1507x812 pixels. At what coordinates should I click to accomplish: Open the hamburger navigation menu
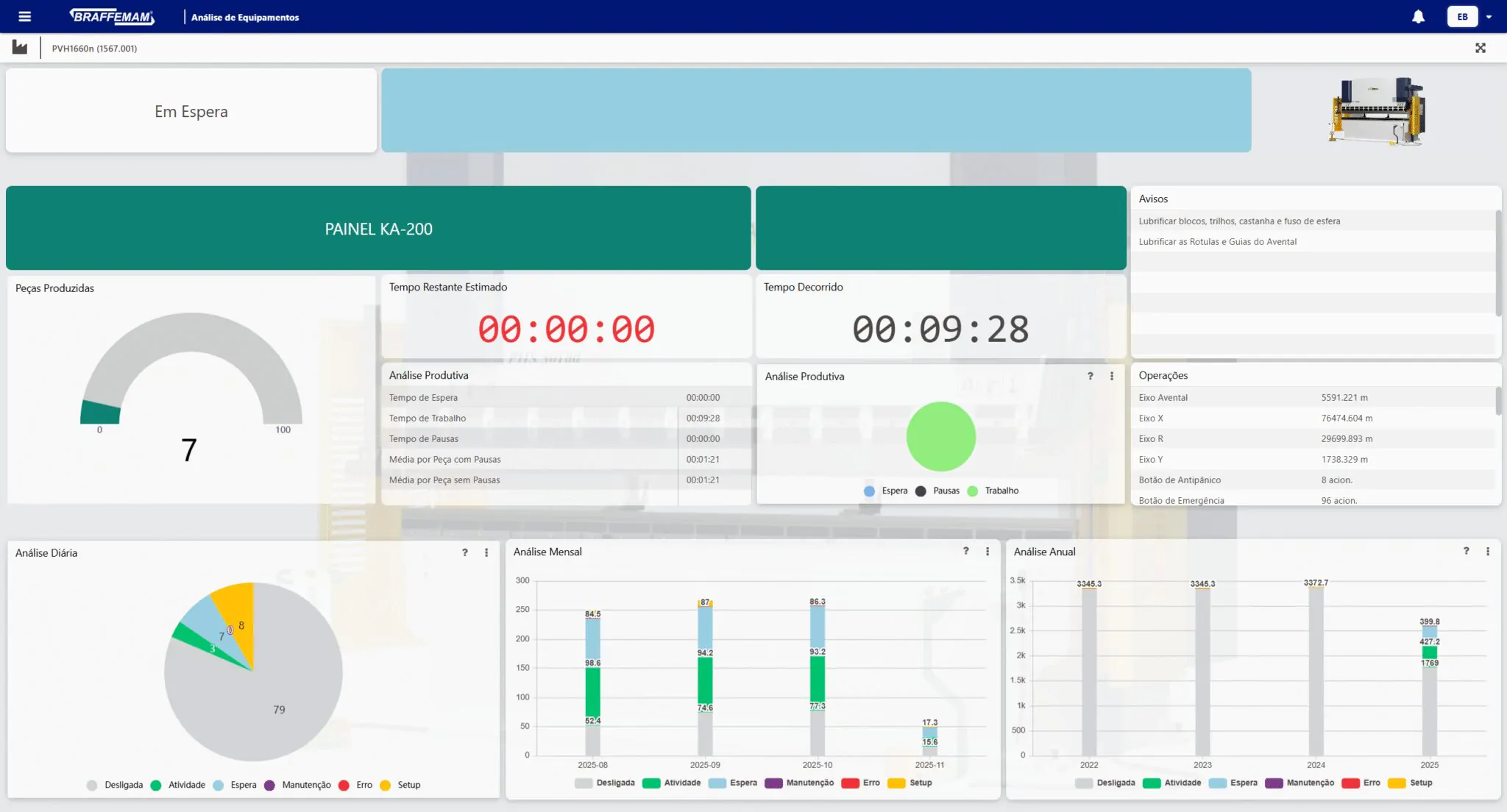pos(24,16)
